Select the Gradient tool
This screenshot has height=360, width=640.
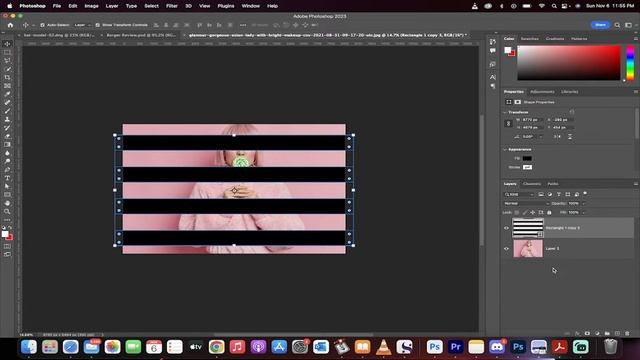[7, 144]
